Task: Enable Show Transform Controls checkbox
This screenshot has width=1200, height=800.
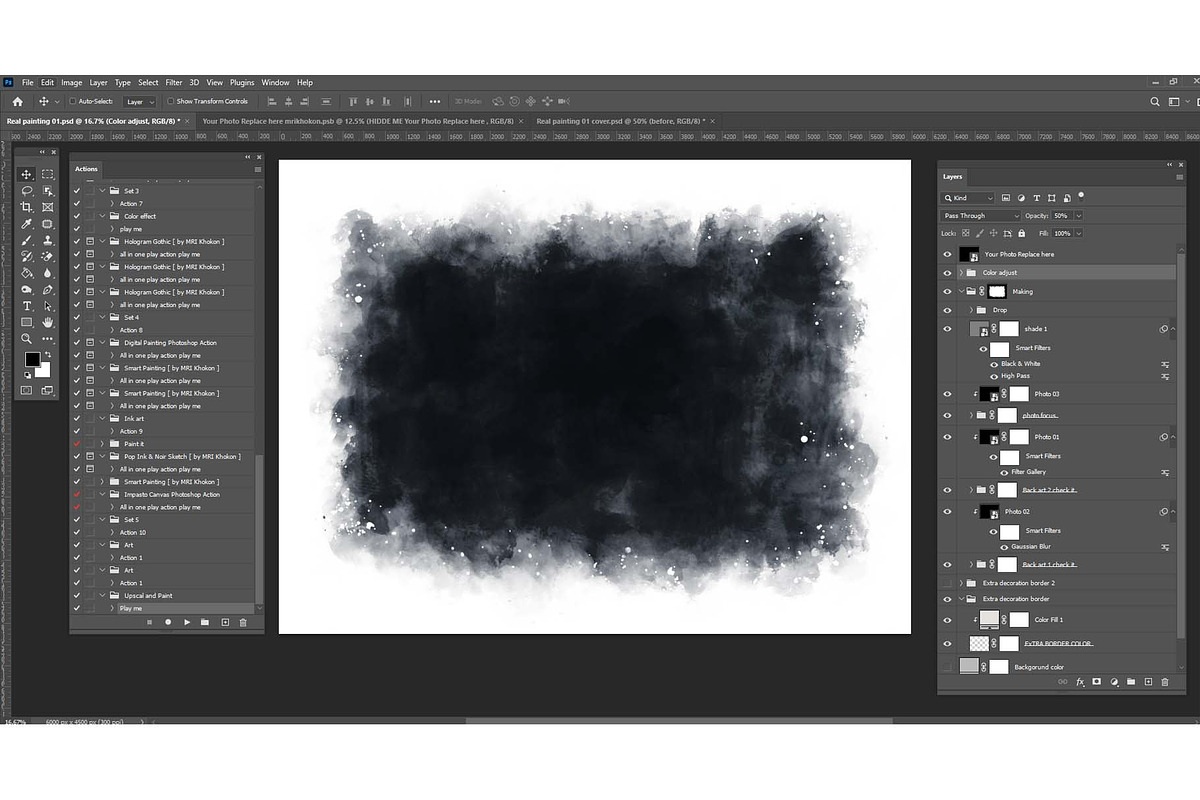Action: (171, 101)
